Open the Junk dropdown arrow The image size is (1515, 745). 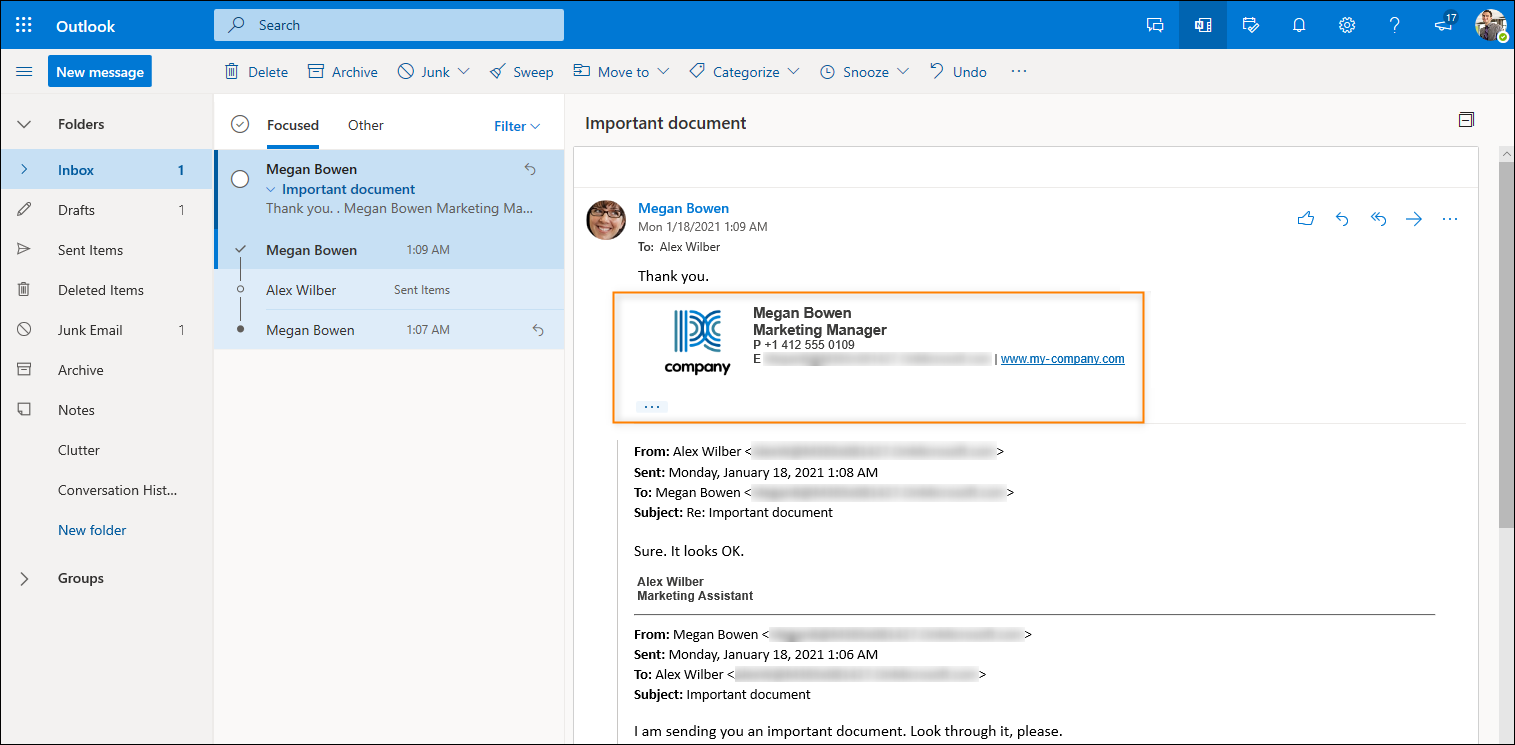tap(463, 72)
